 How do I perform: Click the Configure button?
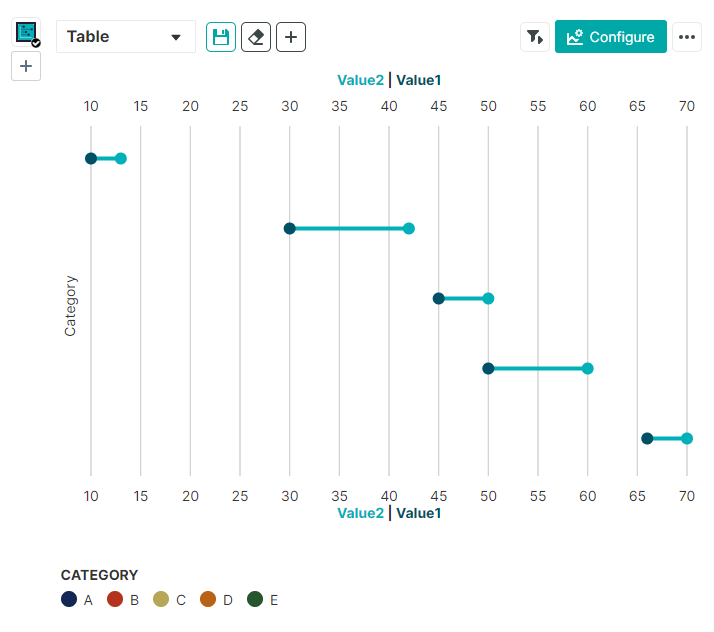click(x=611, y=37)
